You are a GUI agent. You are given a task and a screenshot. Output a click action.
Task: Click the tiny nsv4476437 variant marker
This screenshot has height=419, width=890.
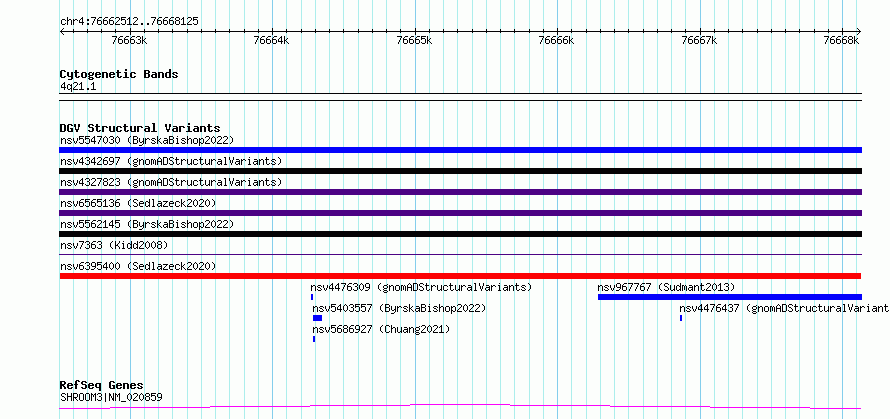681,318
